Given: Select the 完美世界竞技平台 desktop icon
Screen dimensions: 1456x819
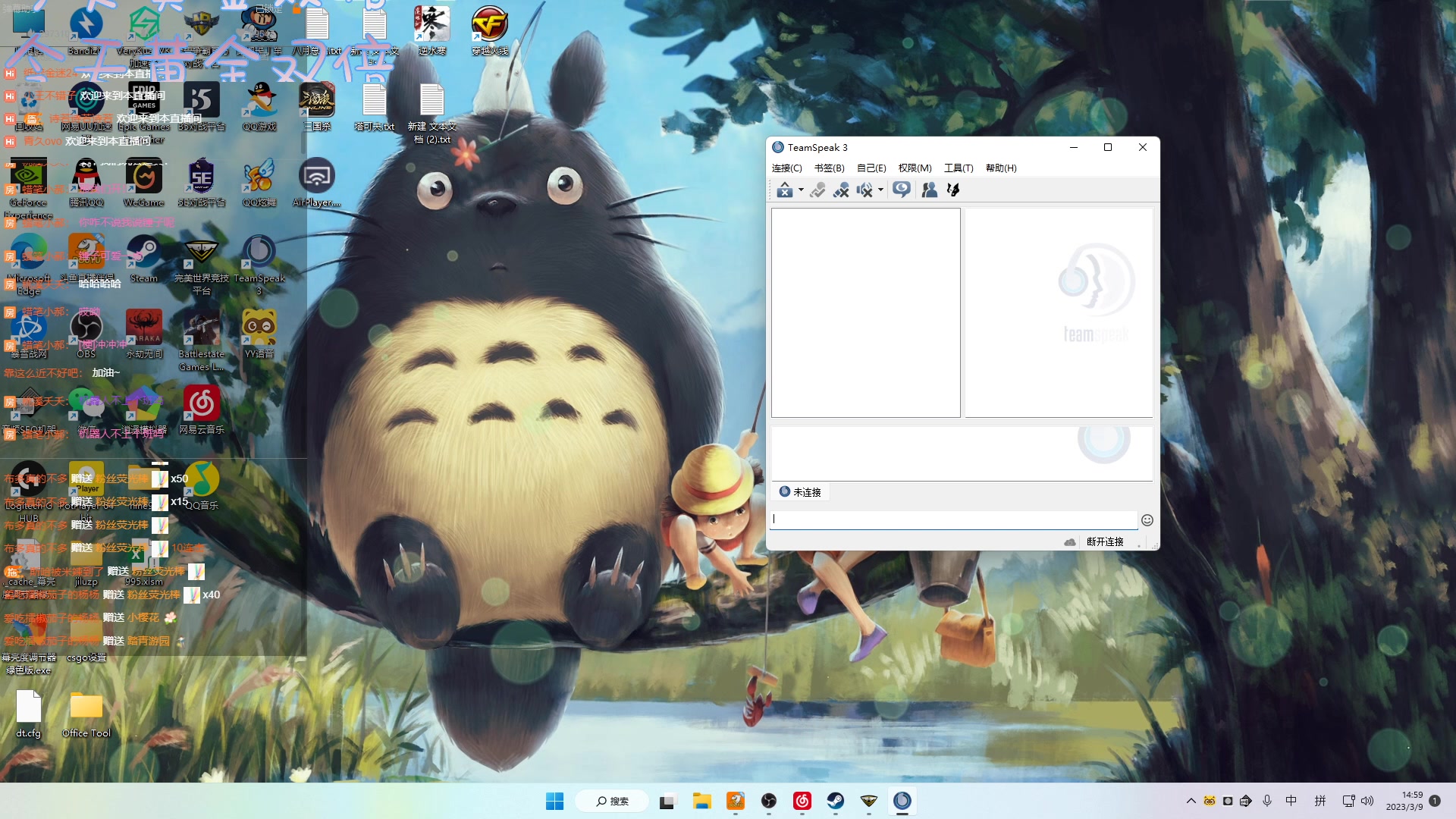Looking at the screenshot, I should click(x=202, y=265).
